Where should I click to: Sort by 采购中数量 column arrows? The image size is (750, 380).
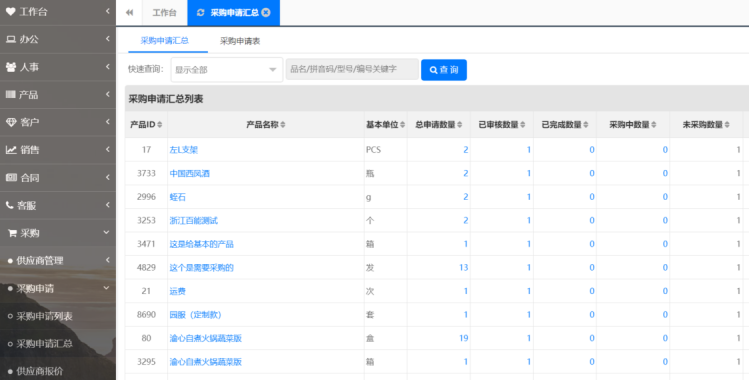point(654,125)
